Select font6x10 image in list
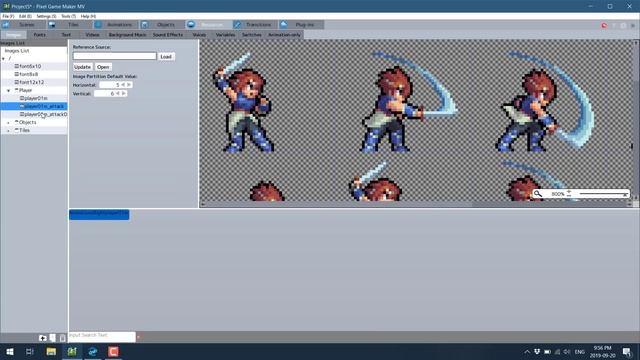640x360 pixels. point(34,66)
